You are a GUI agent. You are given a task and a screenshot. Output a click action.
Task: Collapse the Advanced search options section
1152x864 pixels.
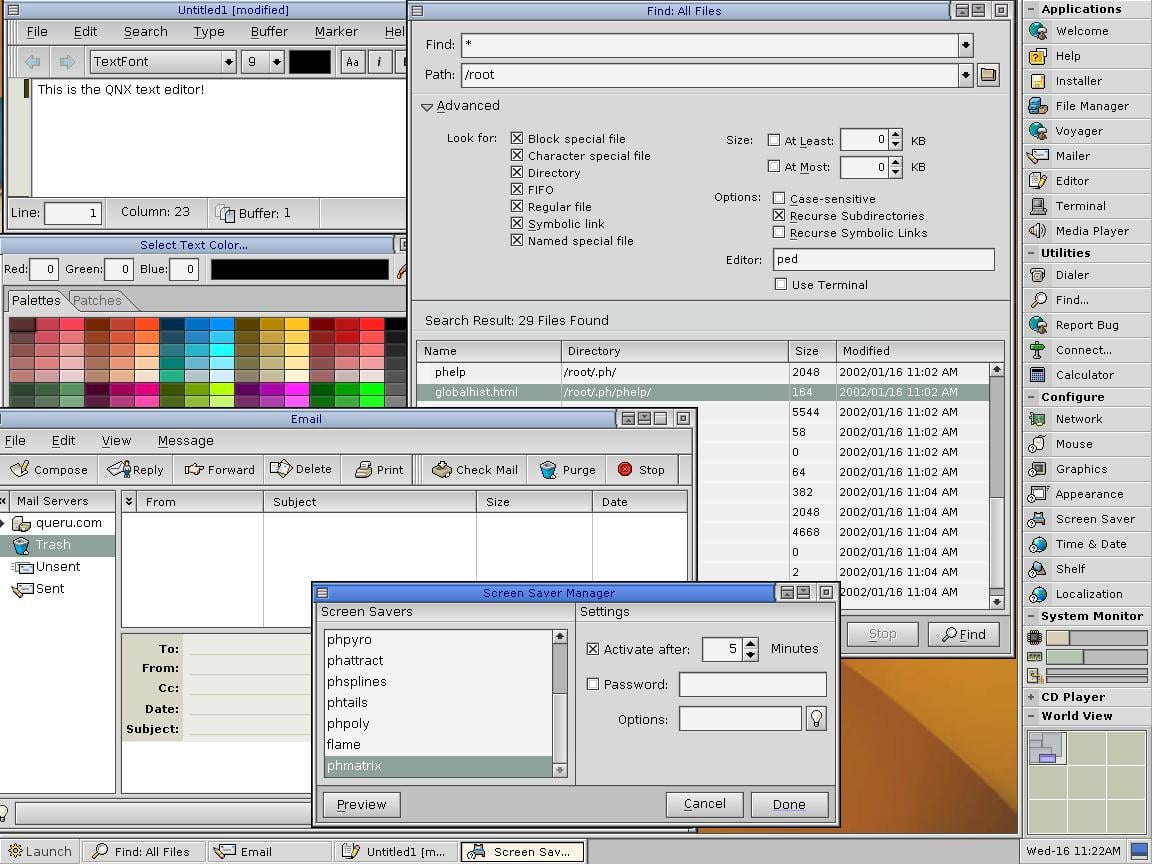(427, 106)
